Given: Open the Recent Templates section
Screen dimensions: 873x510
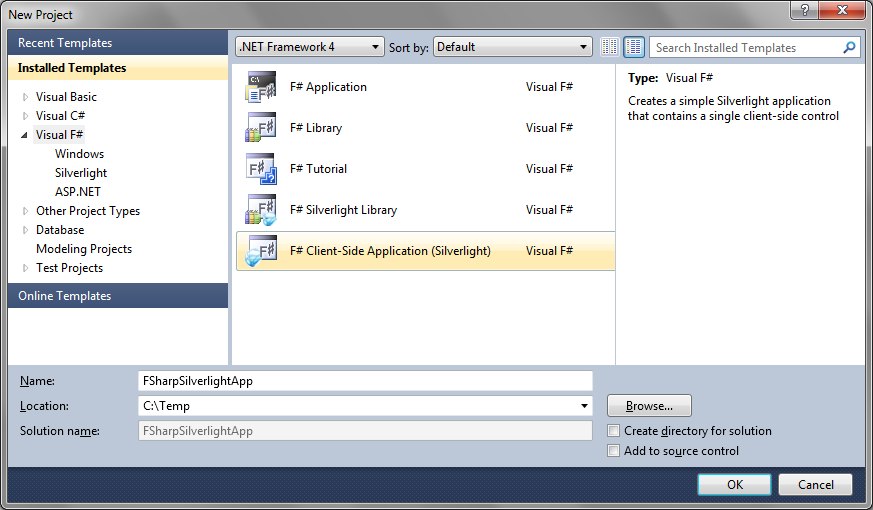Looking at the screenshot, I should (x=118, y=43).
